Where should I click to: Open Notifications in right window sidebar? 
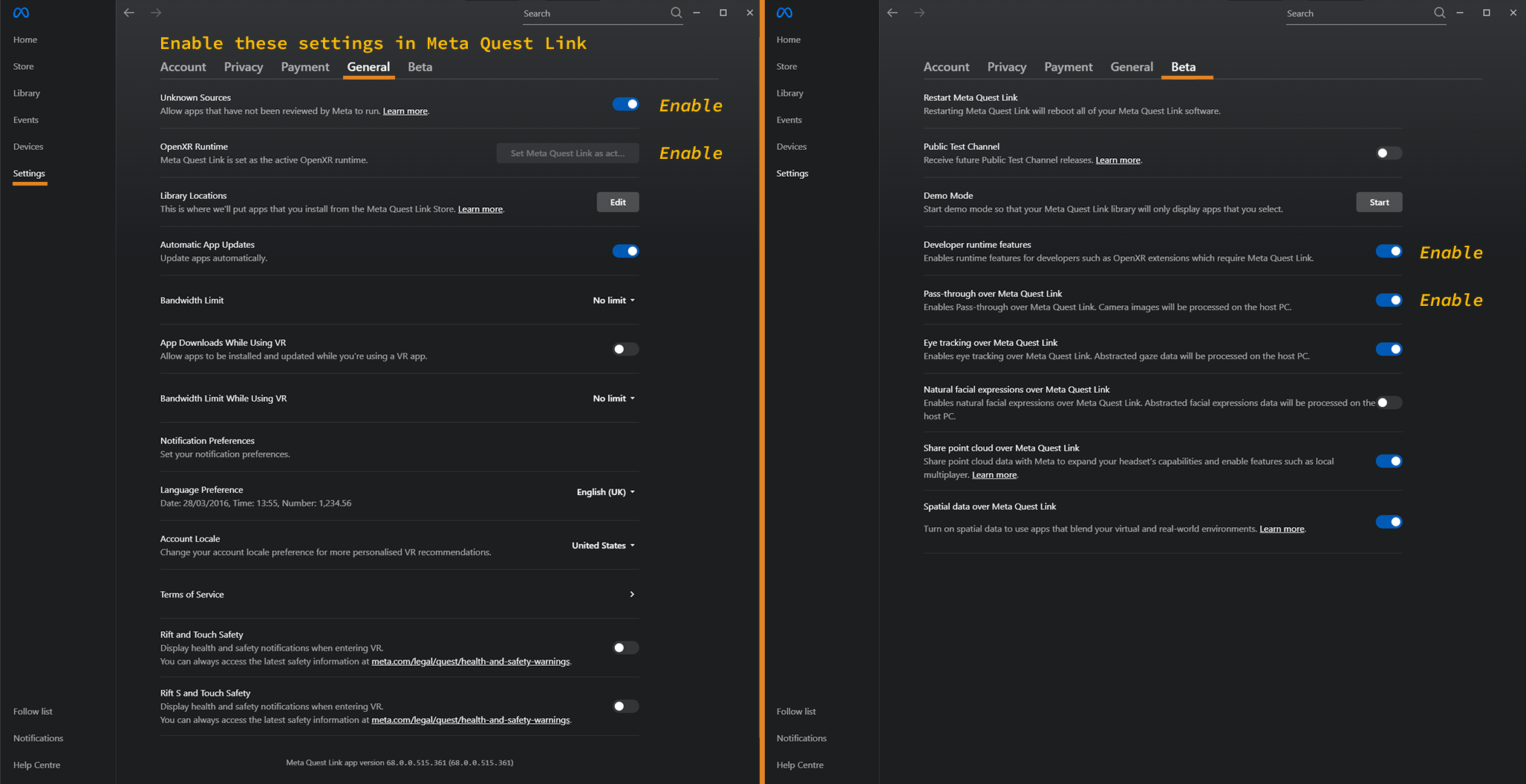pos(801,738)
